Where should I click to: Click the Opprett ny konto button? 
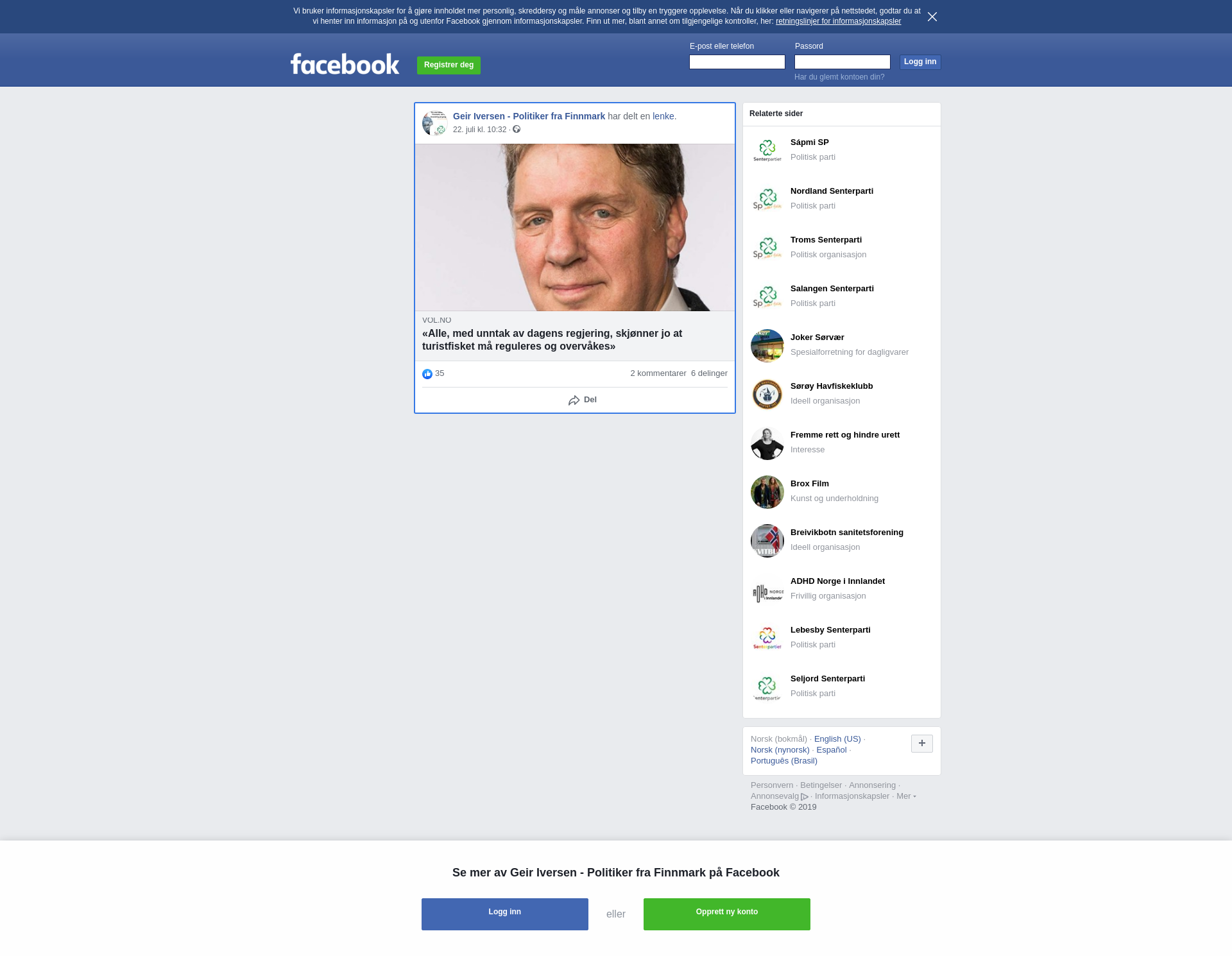[x=727, y=914]
